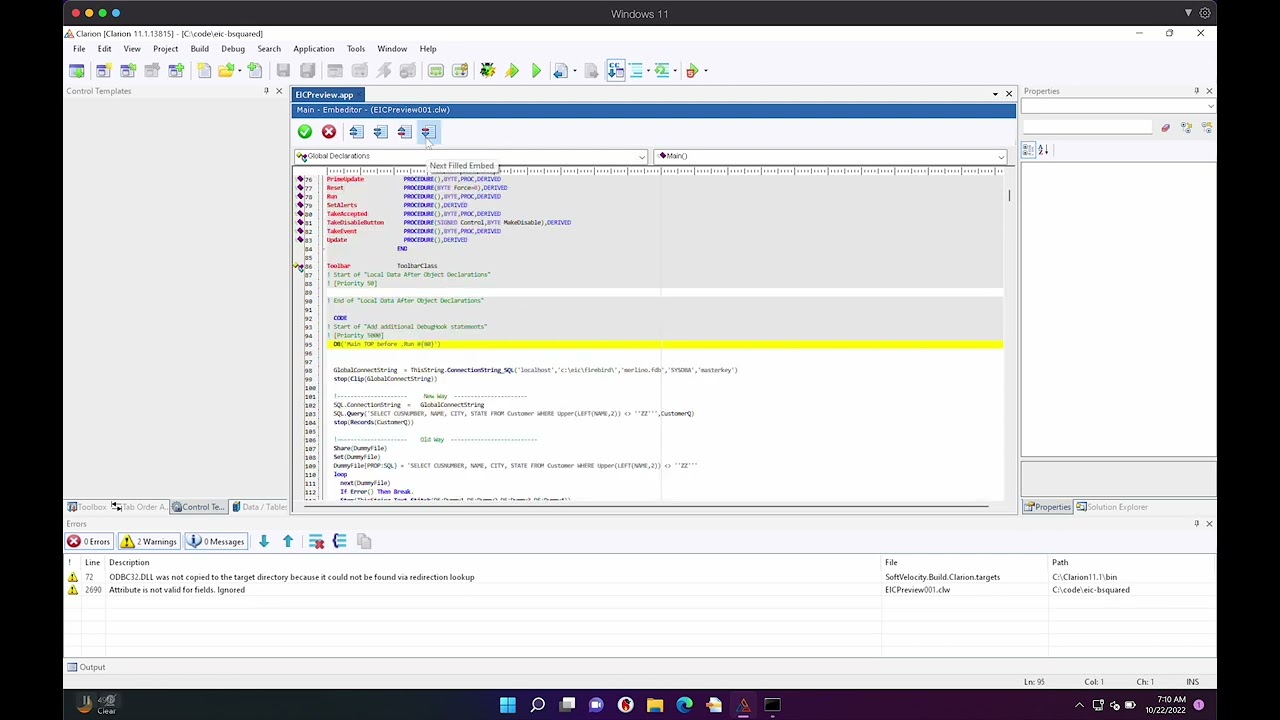The image size is (1280, 720).
Task: Select the ODBC32.DLL warning row
Action: [291, 577]
